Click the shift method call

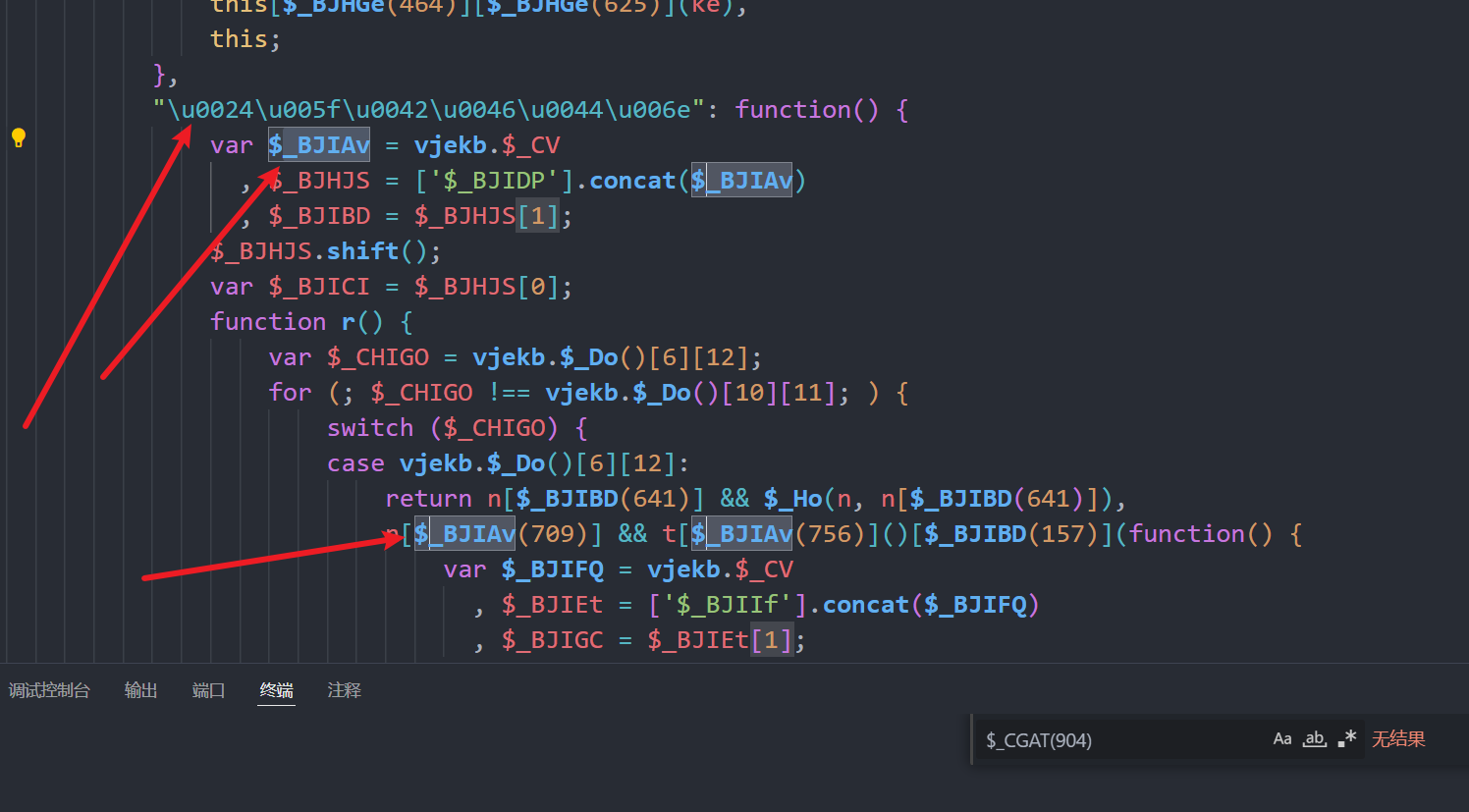[x=362, y=251]
